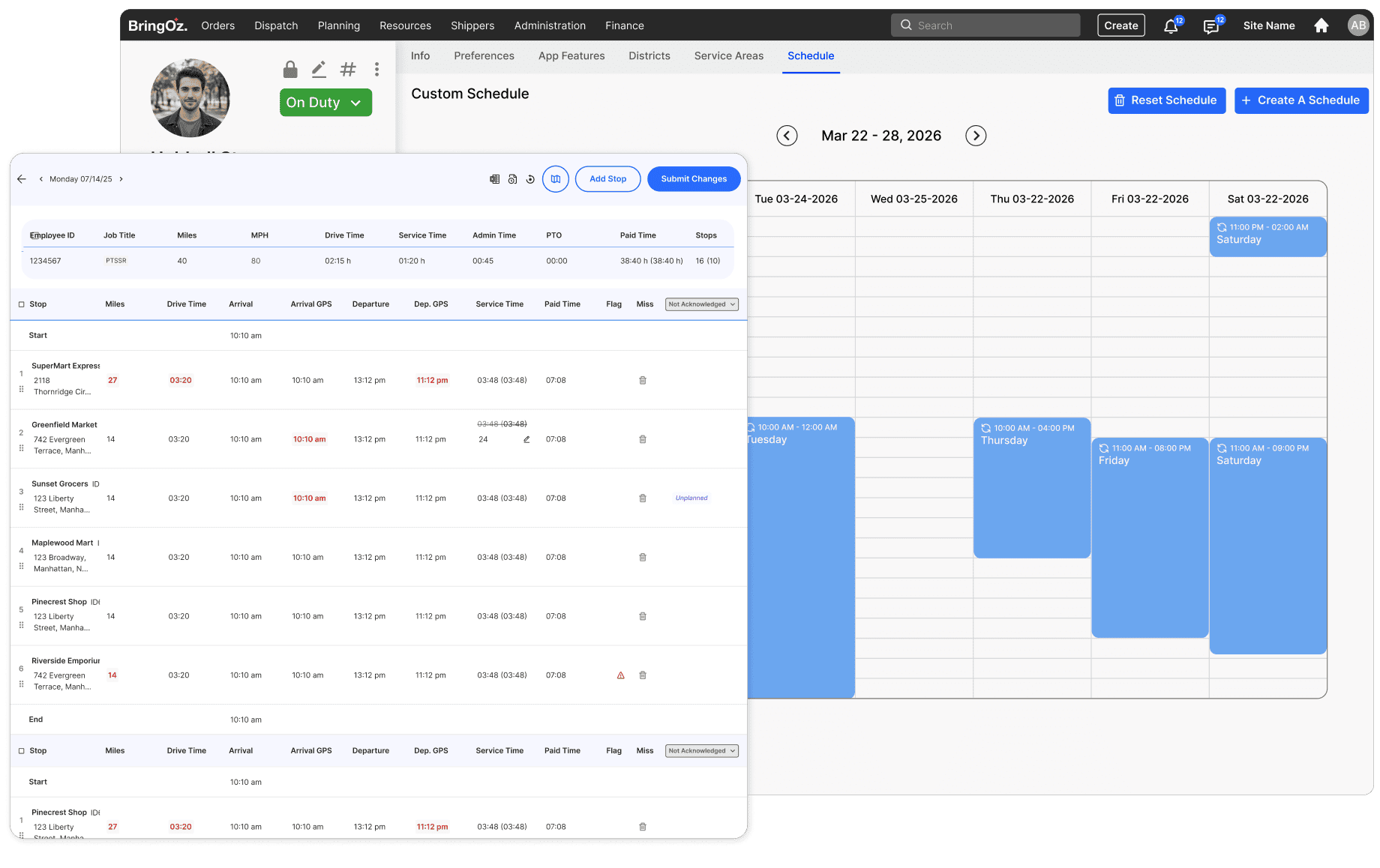Click the circular reset arrow icon
The width and height of the screenshot is (1380, 868).
[530, 179]
